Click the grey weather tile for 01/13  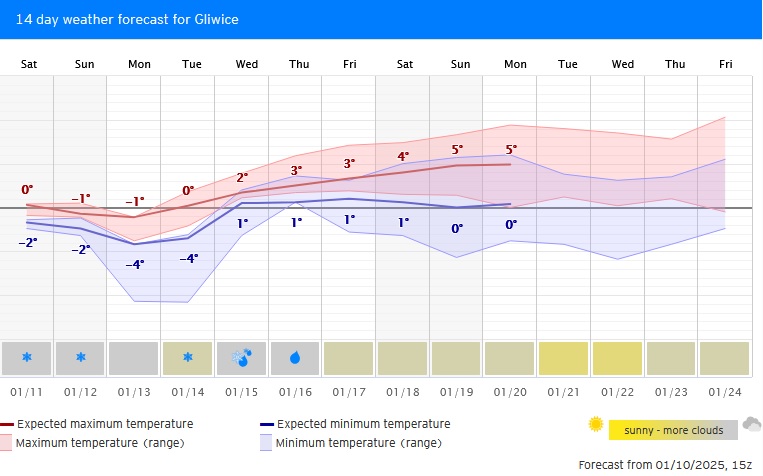click(134, 357)
